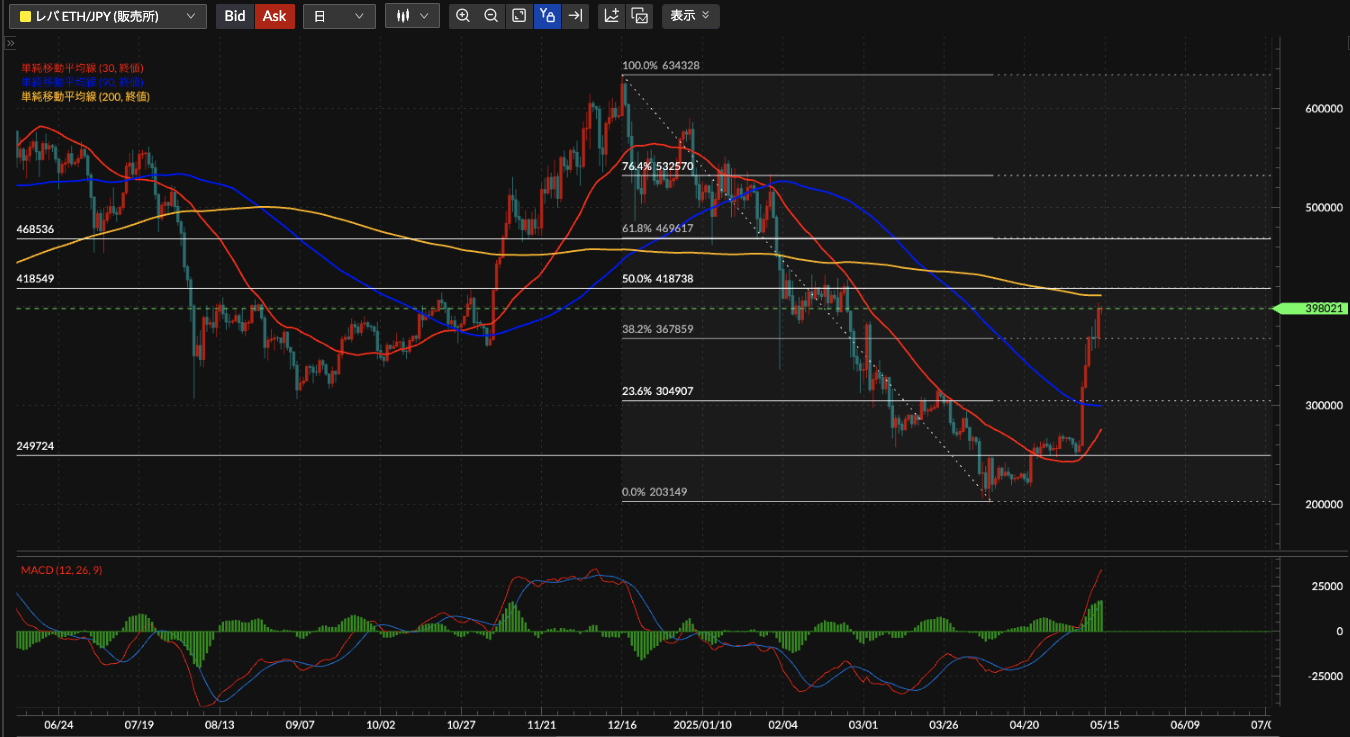Click the fit-to-screen chart icon
Screen dimensions: 1350x737
pos(519,16)
